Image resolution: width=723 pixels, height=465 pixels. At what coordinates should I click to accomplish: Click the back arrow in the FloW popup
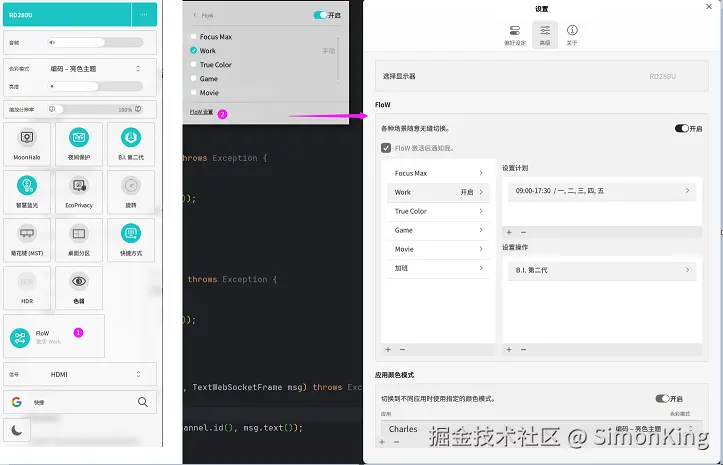[x=195, y=15]
